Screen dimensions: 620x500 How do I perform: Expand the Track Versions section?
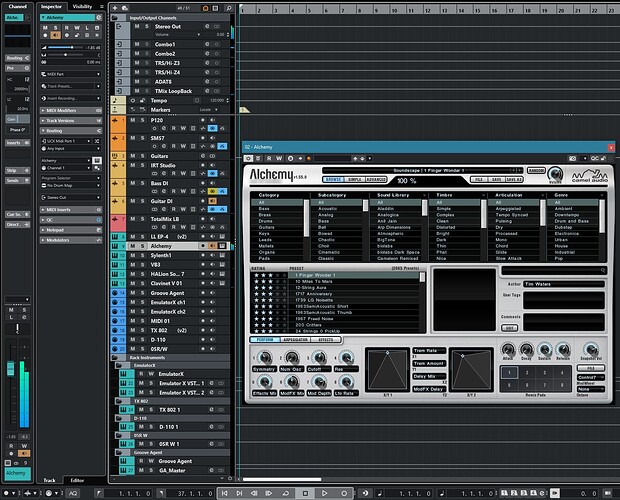point(71,121)
